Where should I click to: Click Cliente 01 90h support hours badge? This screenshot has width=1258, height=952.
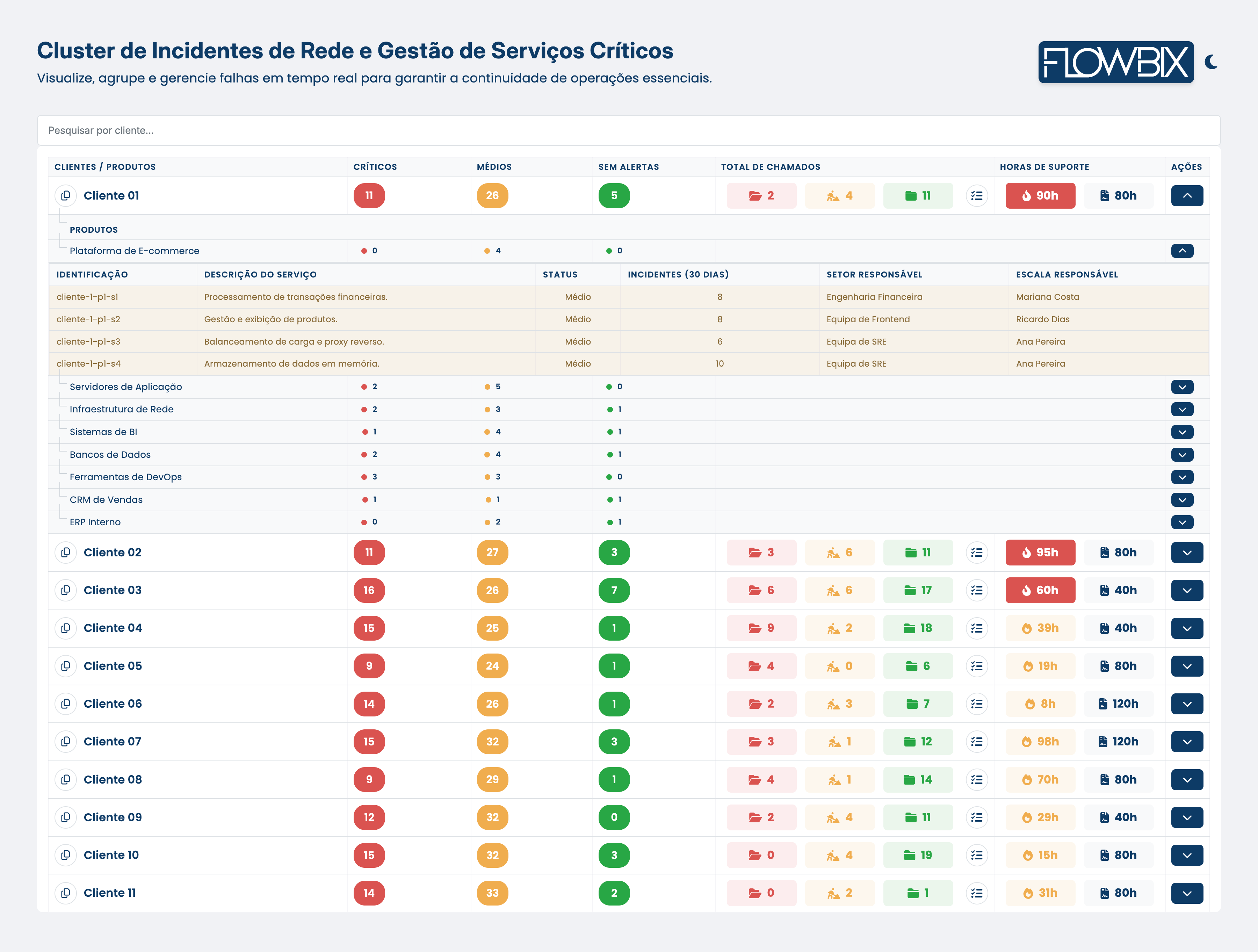[x=1040, y=196]
